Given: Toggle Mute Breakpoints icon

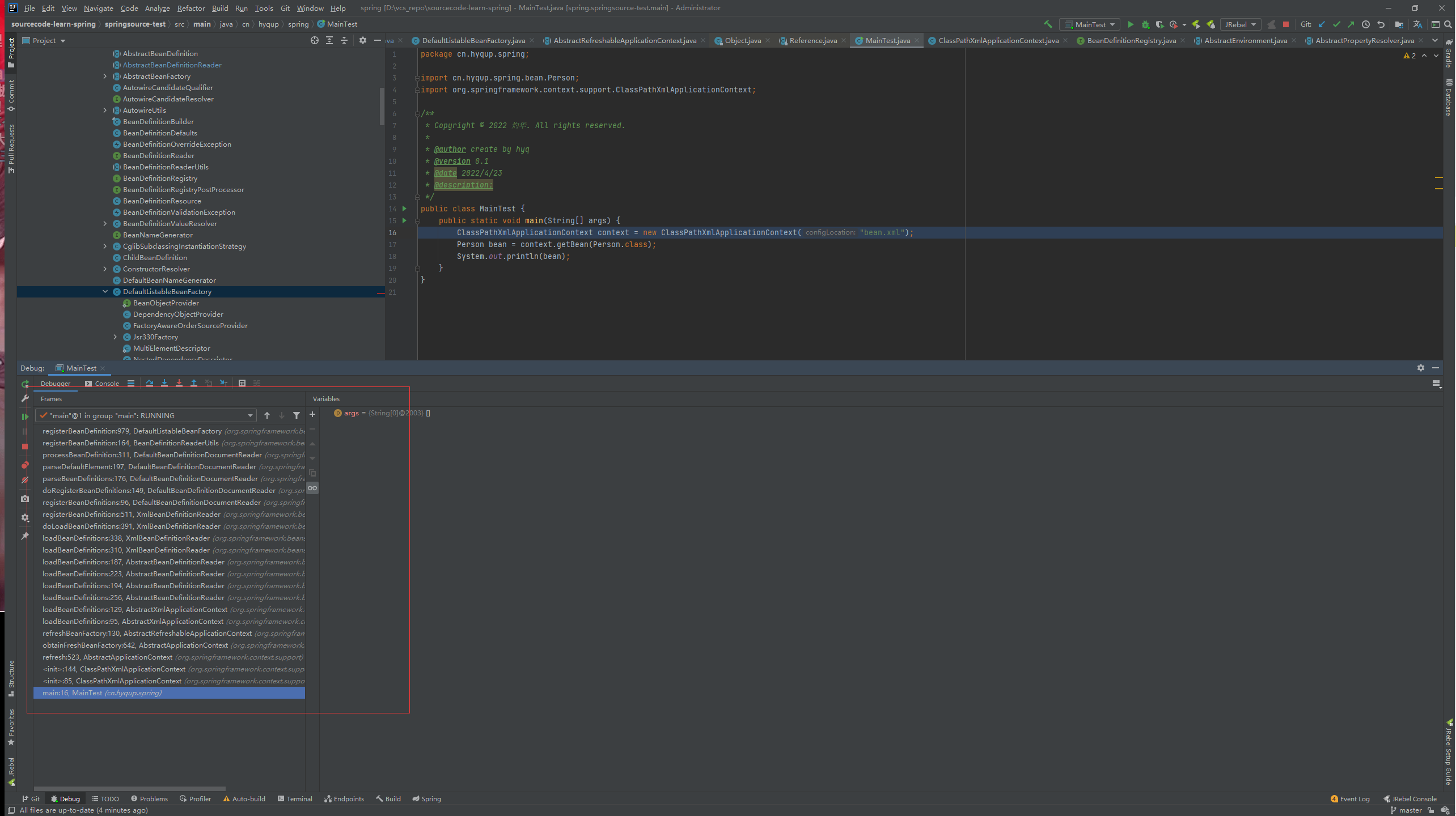Looking at the screenshot, I should pyautogui.click(x=24, y=480).
